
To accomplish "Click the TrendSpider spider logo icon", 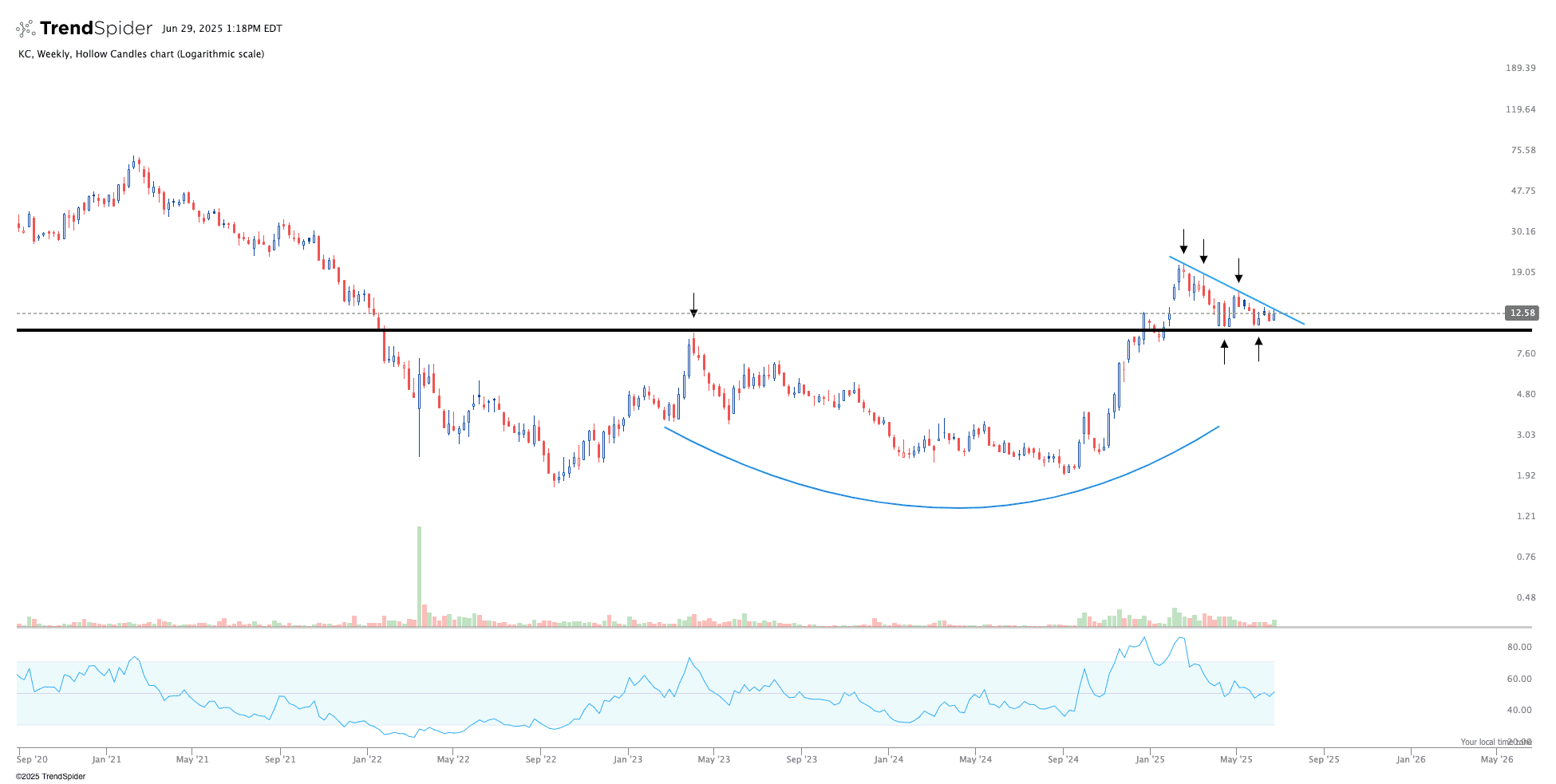I will point(26,29).
